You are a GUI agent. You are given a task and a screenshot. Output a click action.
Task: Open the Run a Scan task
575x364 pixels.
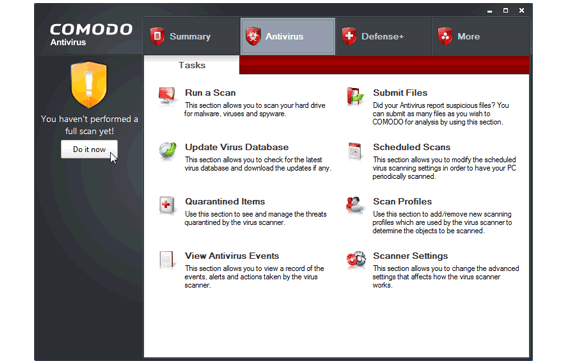click(x=210, y=93)
